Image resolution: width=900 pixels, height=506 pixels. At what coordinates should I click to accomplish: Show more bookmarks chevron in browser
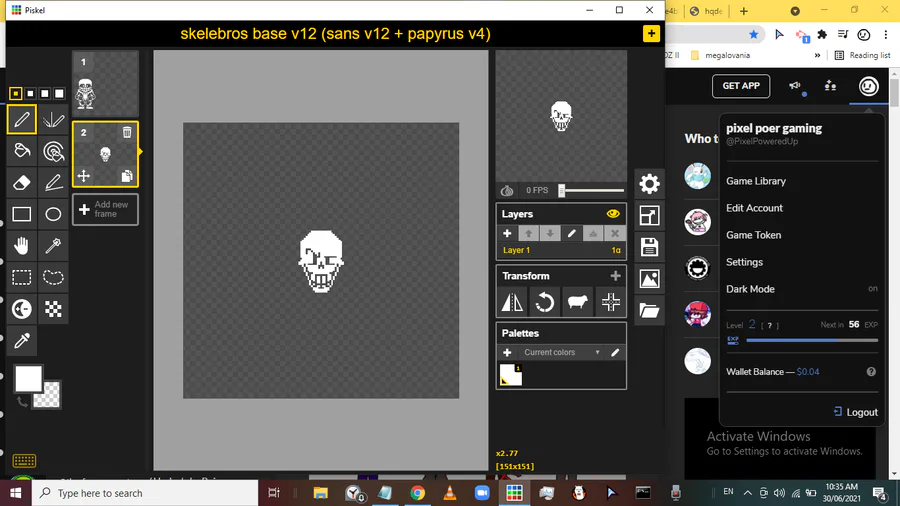coord(817,56)
